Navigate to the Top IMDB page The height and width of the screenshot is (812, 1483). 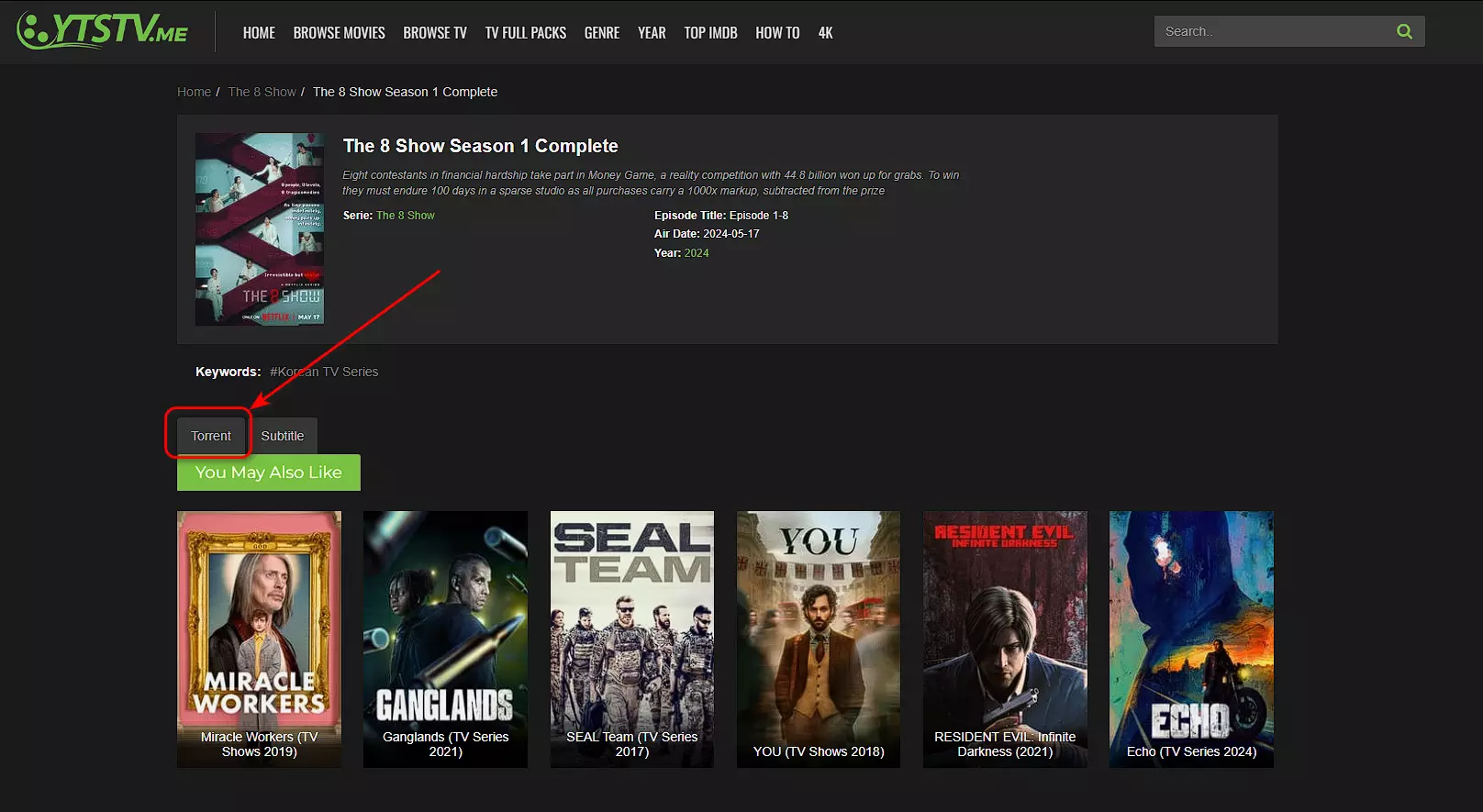710,33
